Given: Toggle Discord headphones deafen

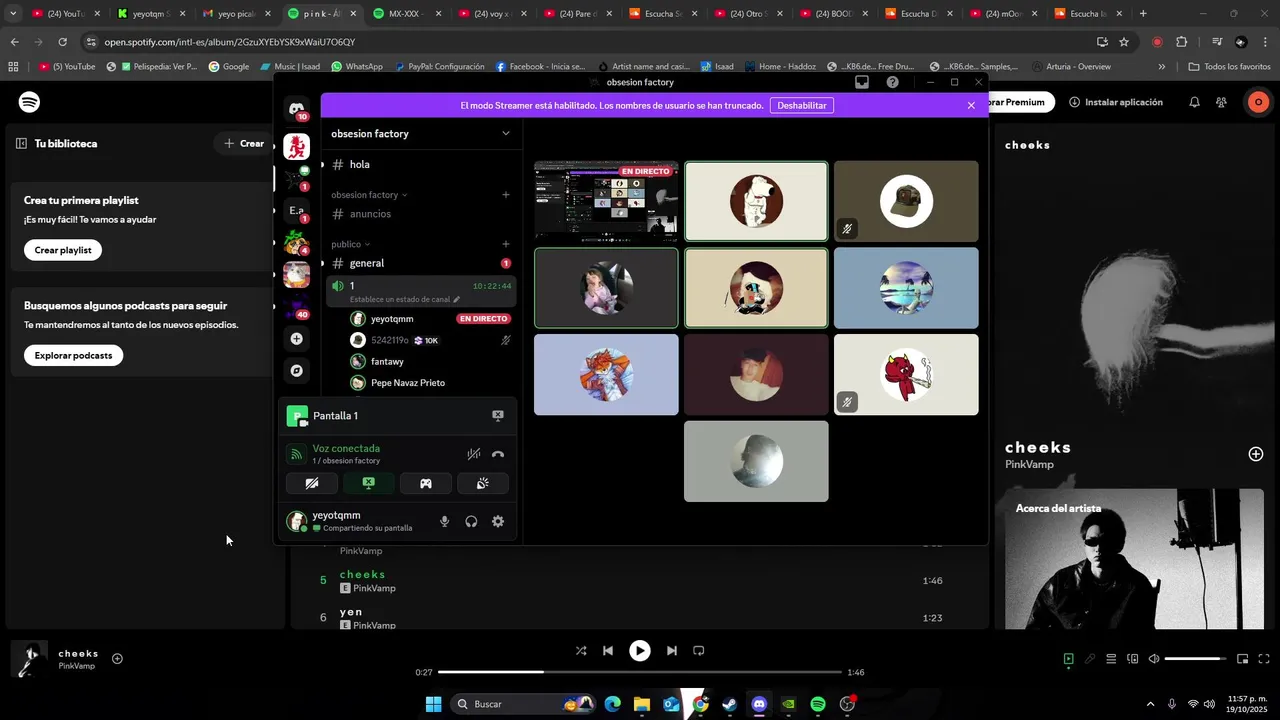Looking at the screenshot, I should tap(471, 521).
